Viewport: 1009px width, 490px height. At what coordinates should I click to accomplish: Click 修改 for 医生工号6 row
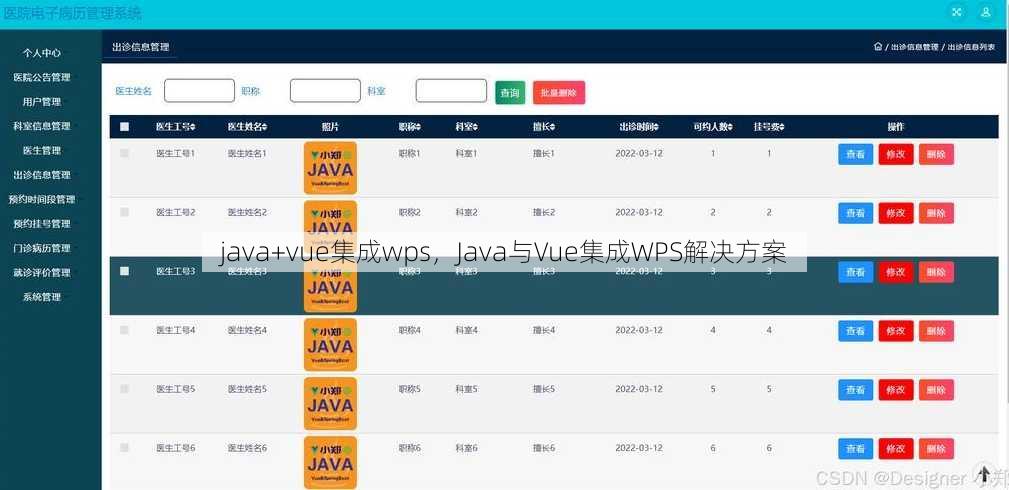896,449
